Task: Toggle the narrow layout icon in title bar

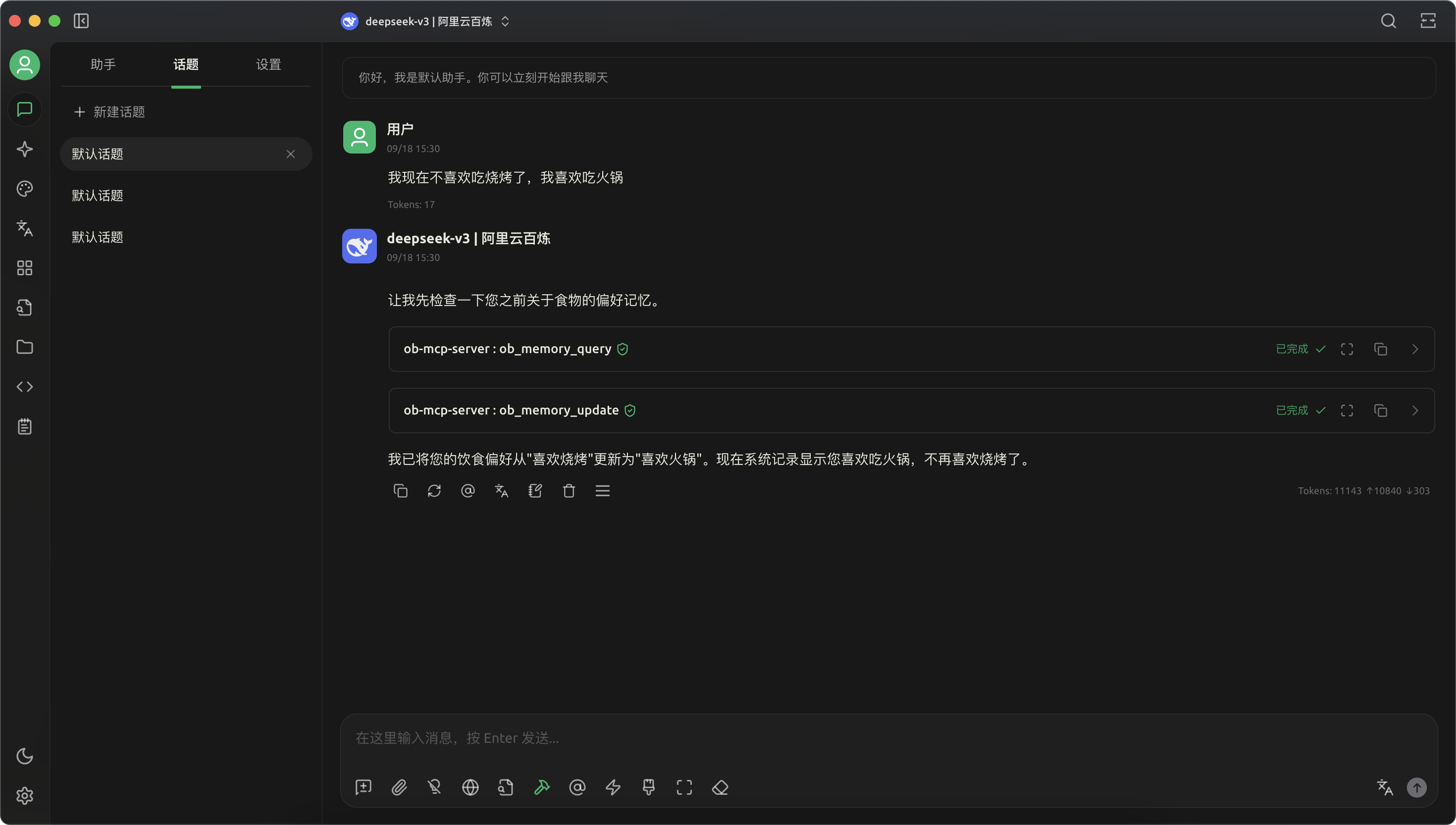Action: point(1428,21)
